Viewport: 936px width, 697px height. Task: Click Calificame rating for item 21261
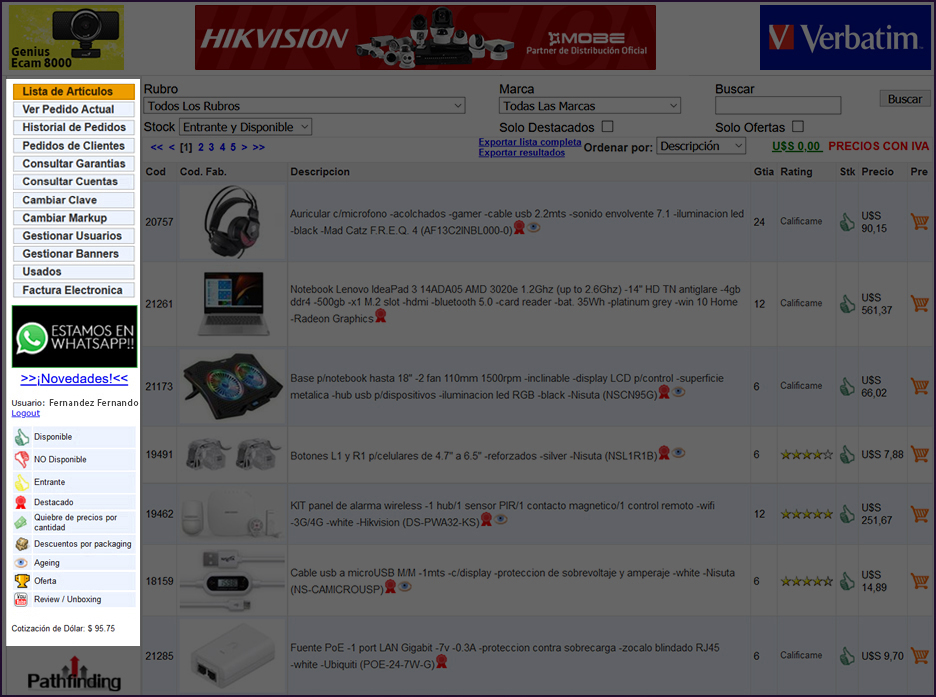pos(801,303)
